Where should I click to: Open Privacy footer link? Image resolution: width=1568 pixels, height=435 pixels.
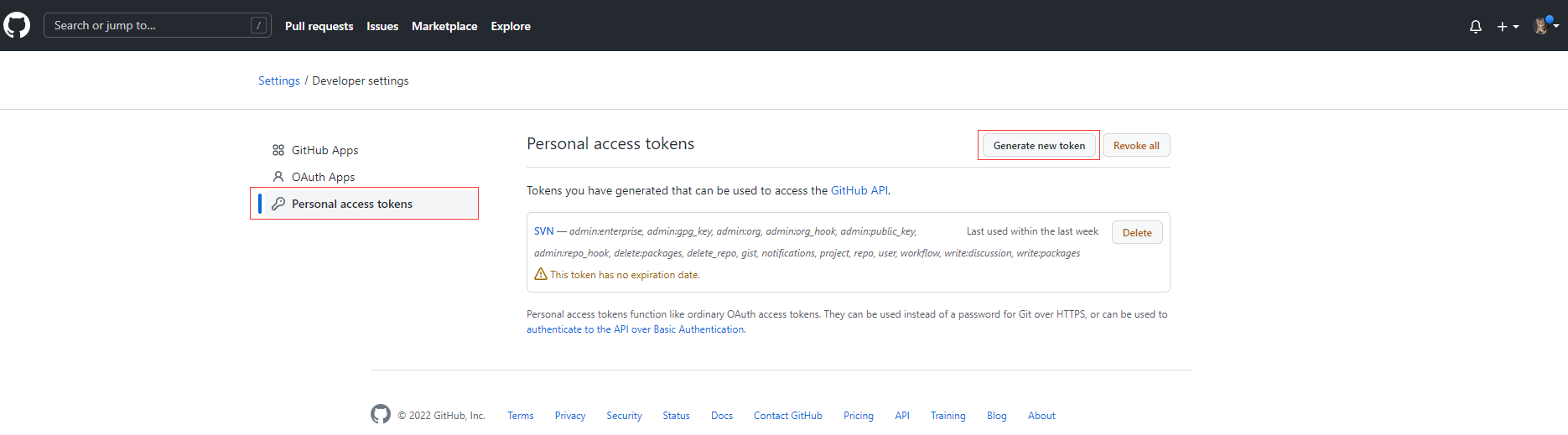pyautogui.click(x=570, y=416)
